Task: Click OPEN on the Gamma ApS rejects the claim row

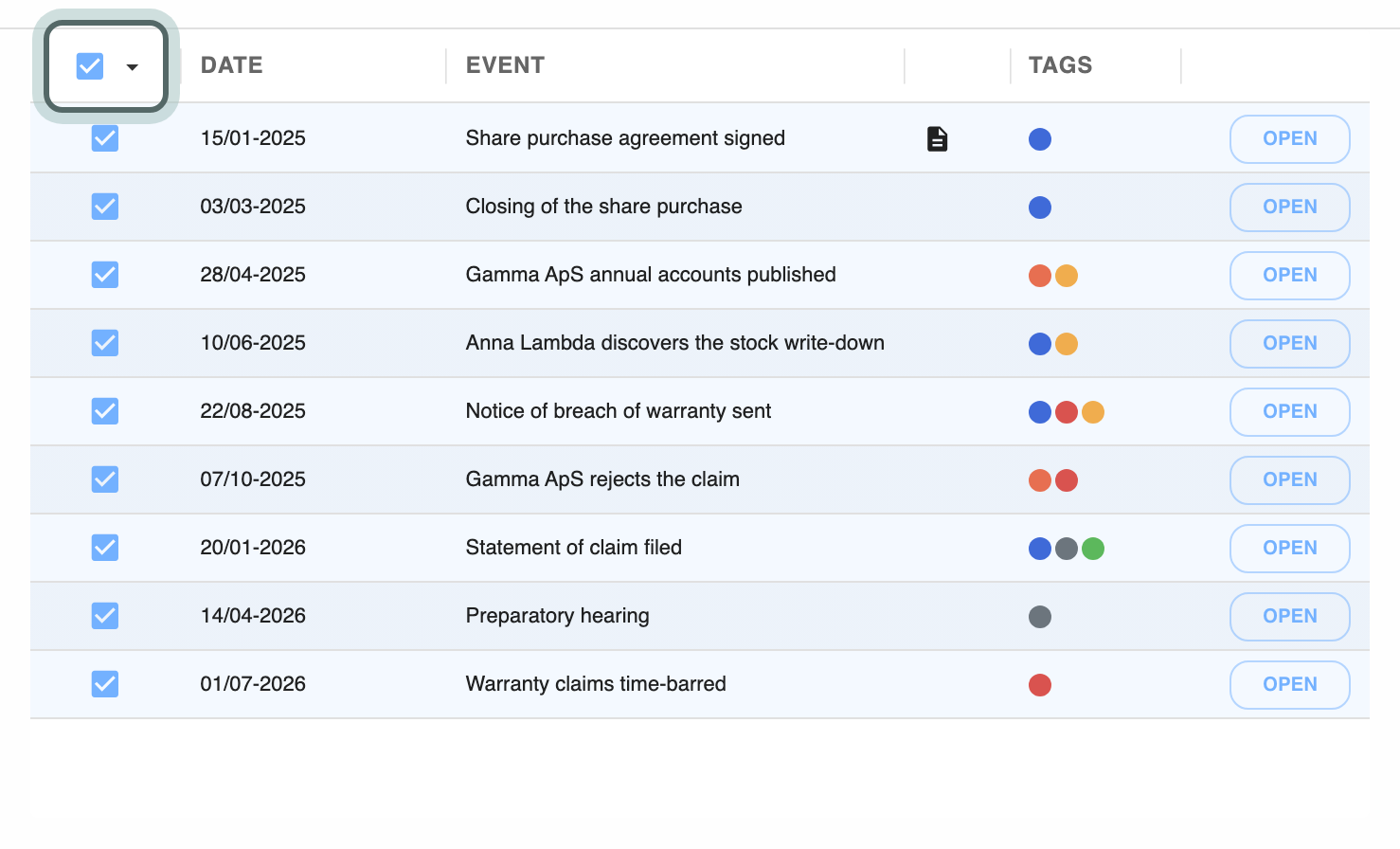Action: pos(1289,479)
